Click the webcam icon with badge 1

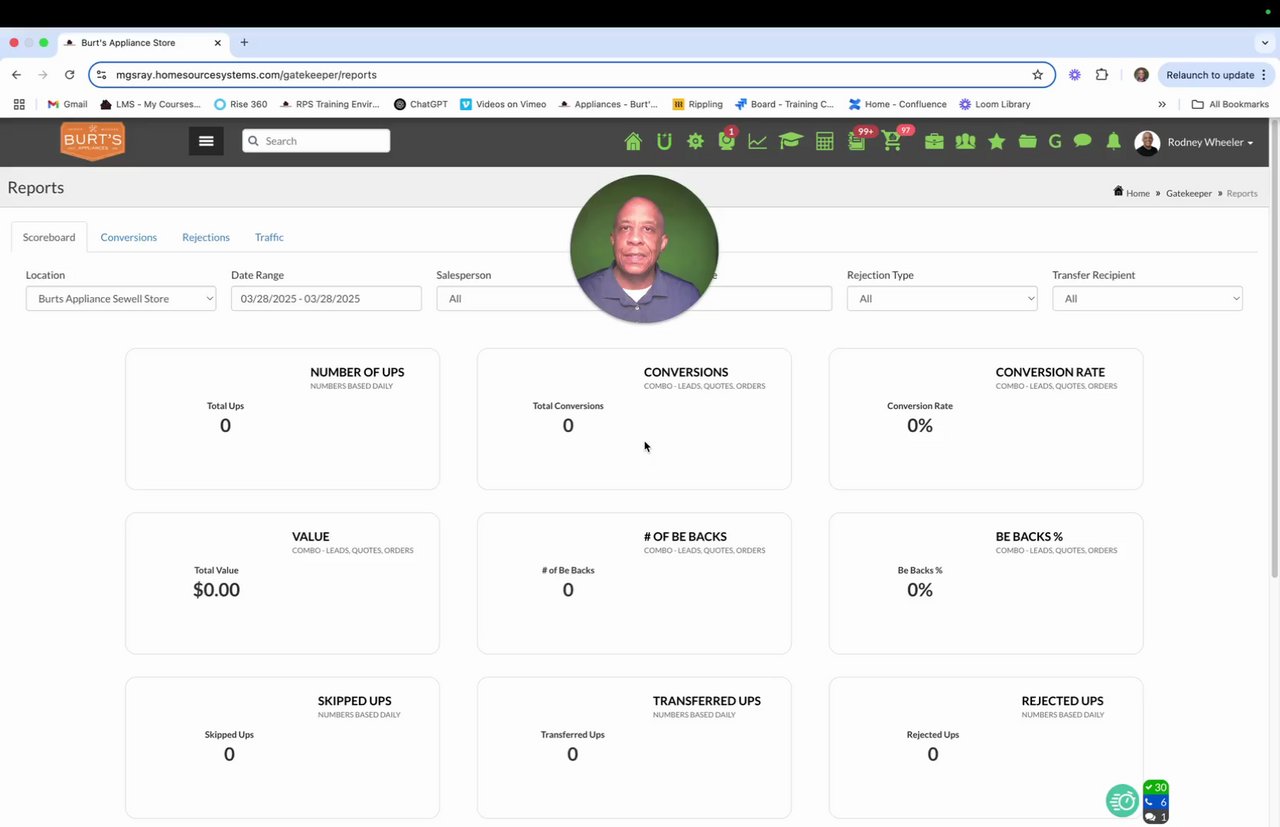point(727,140)
